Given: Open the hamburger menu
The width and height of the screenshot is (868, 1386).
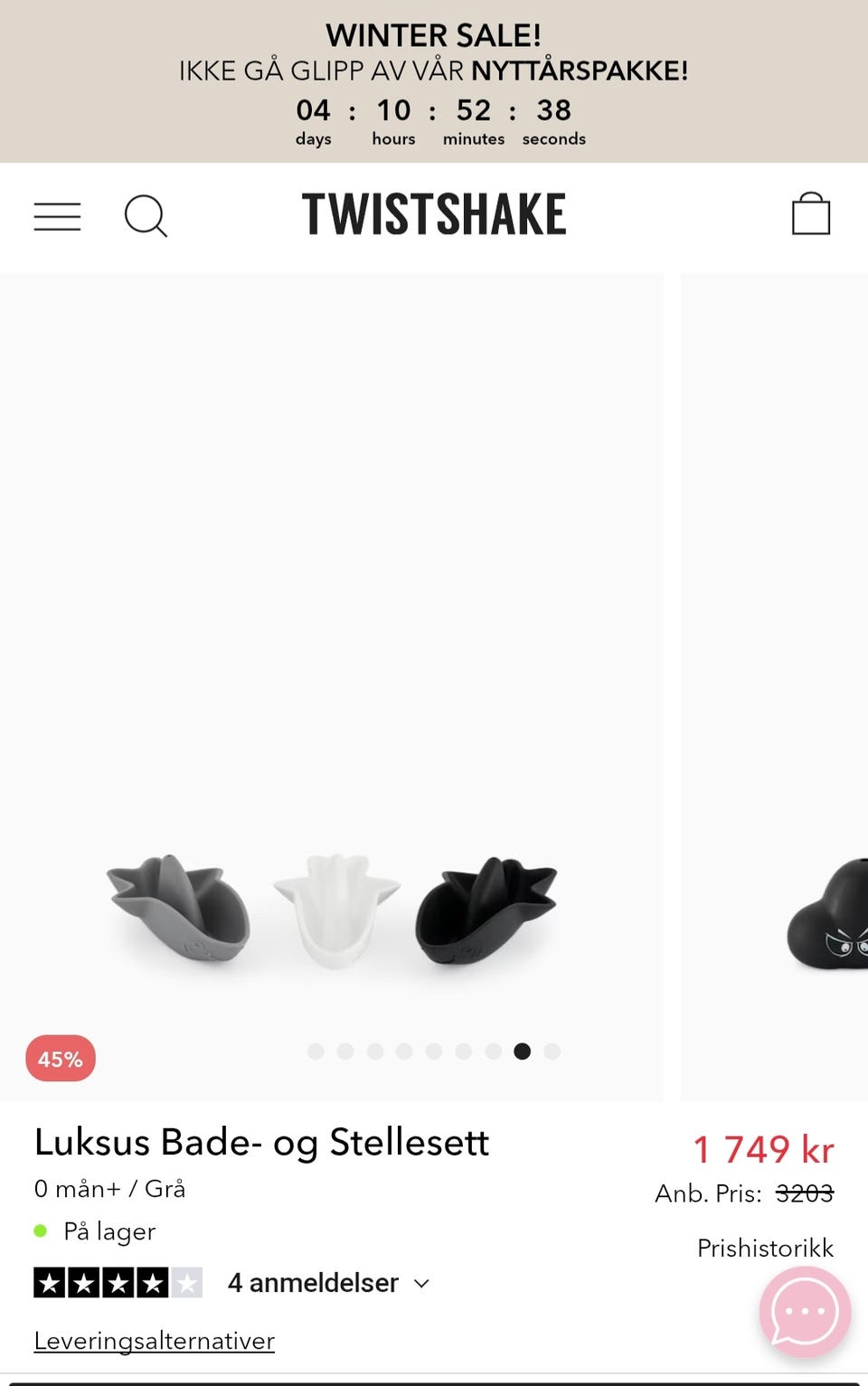Looking at the screenshot, I should pos(57,217).
